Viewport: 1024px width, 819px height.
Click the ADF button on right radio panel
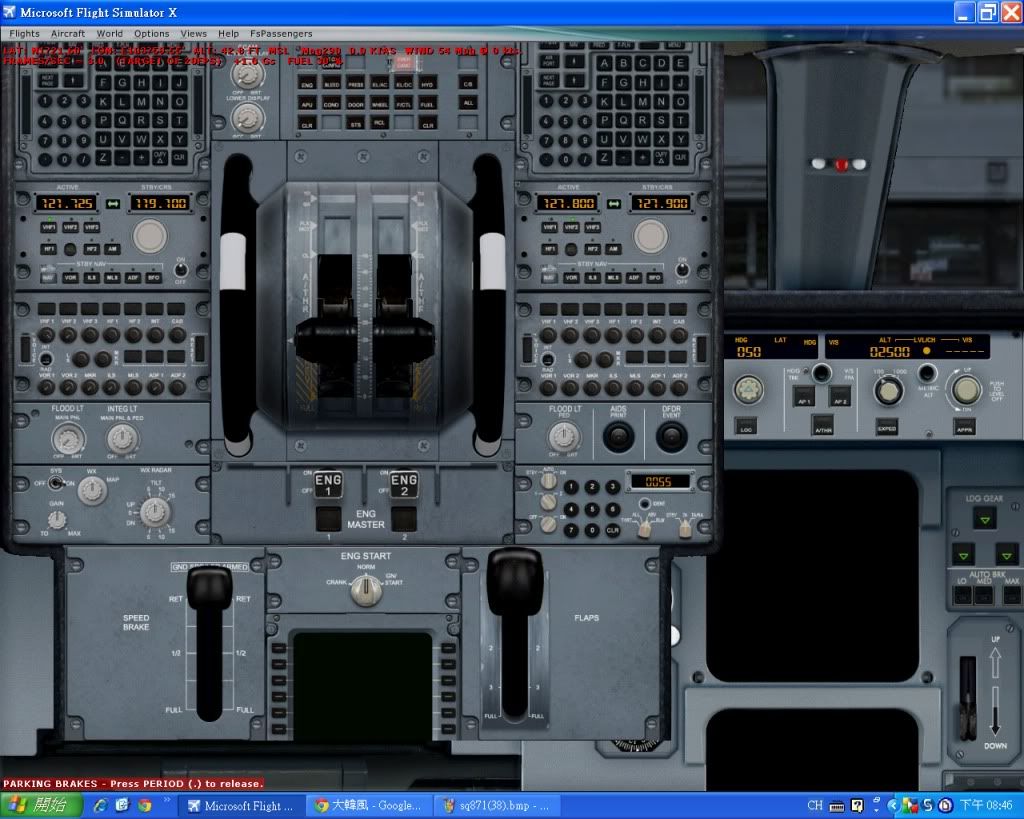pos(633,277)
